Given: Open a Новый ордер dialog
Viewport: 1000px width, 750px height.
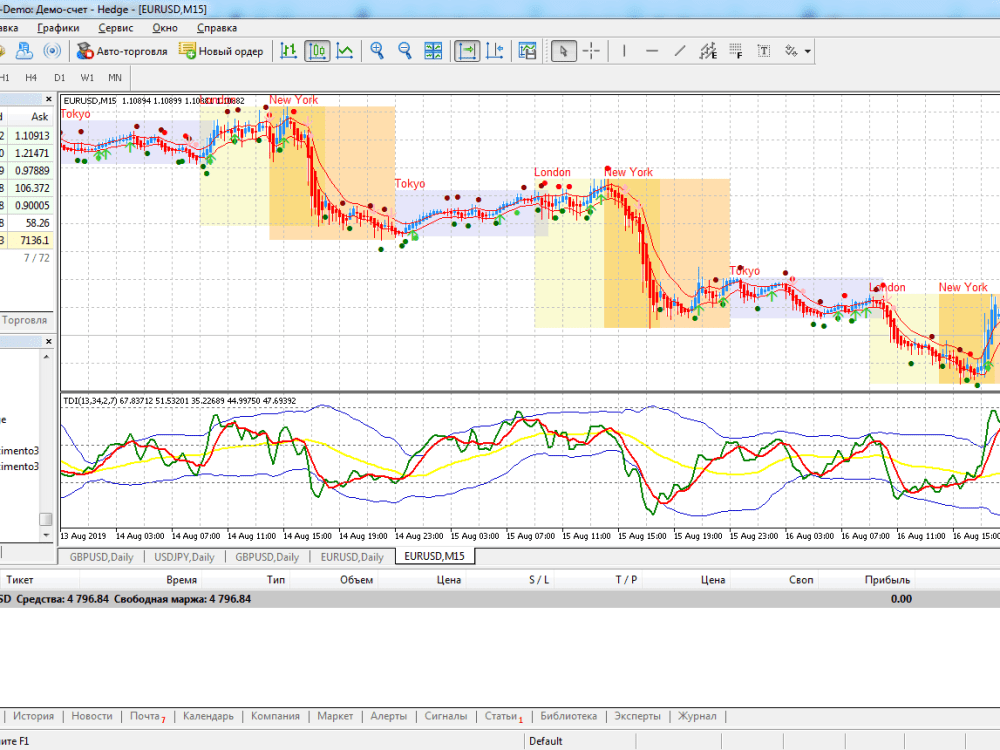Looking at the screenshot, I should pos(221,51).
